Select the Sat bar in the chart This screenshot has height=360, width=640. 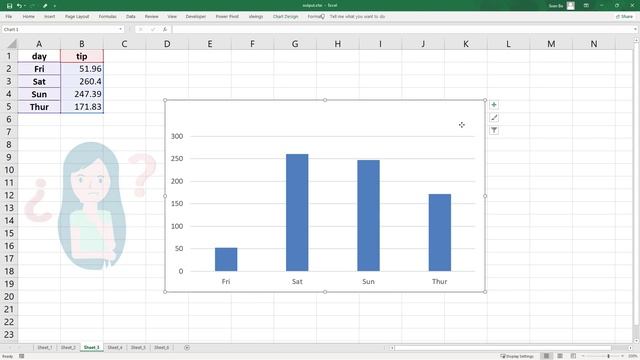[x=297, y=212]
